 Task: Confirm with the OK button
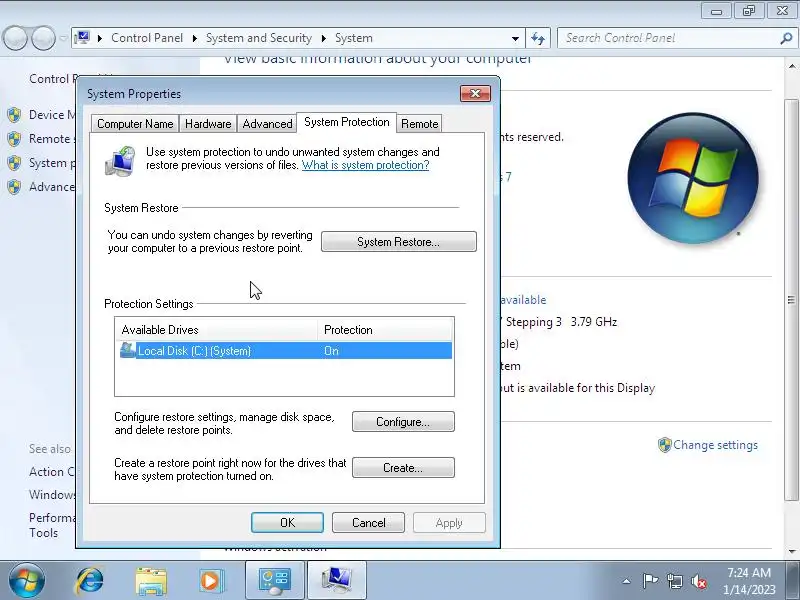pyautogui.click(x=287, y=522)
